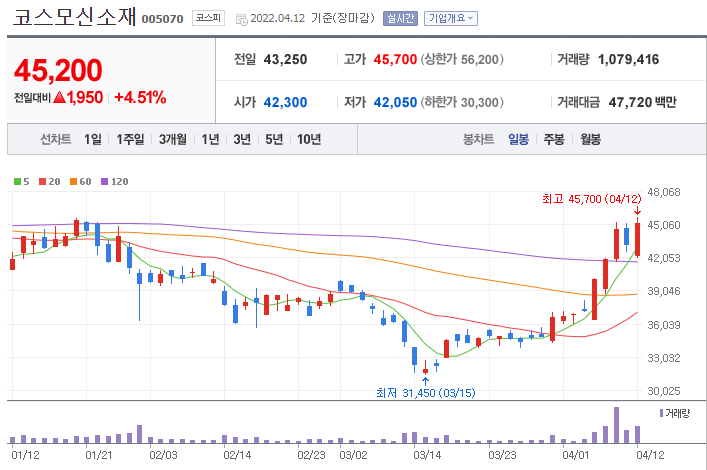Image resolution: width=707 pixels, height=470 pixels.
Task: Select the 3년 line chart tab
Action: (x=242, y=139)
